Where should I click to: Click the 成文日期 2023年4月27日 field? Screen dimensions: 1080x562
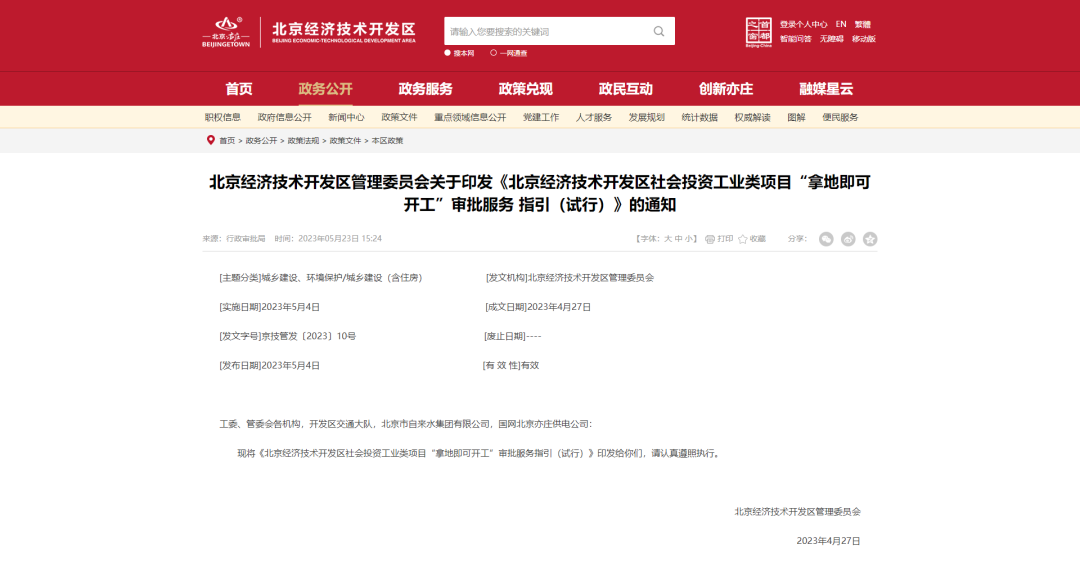click(538, 307)
